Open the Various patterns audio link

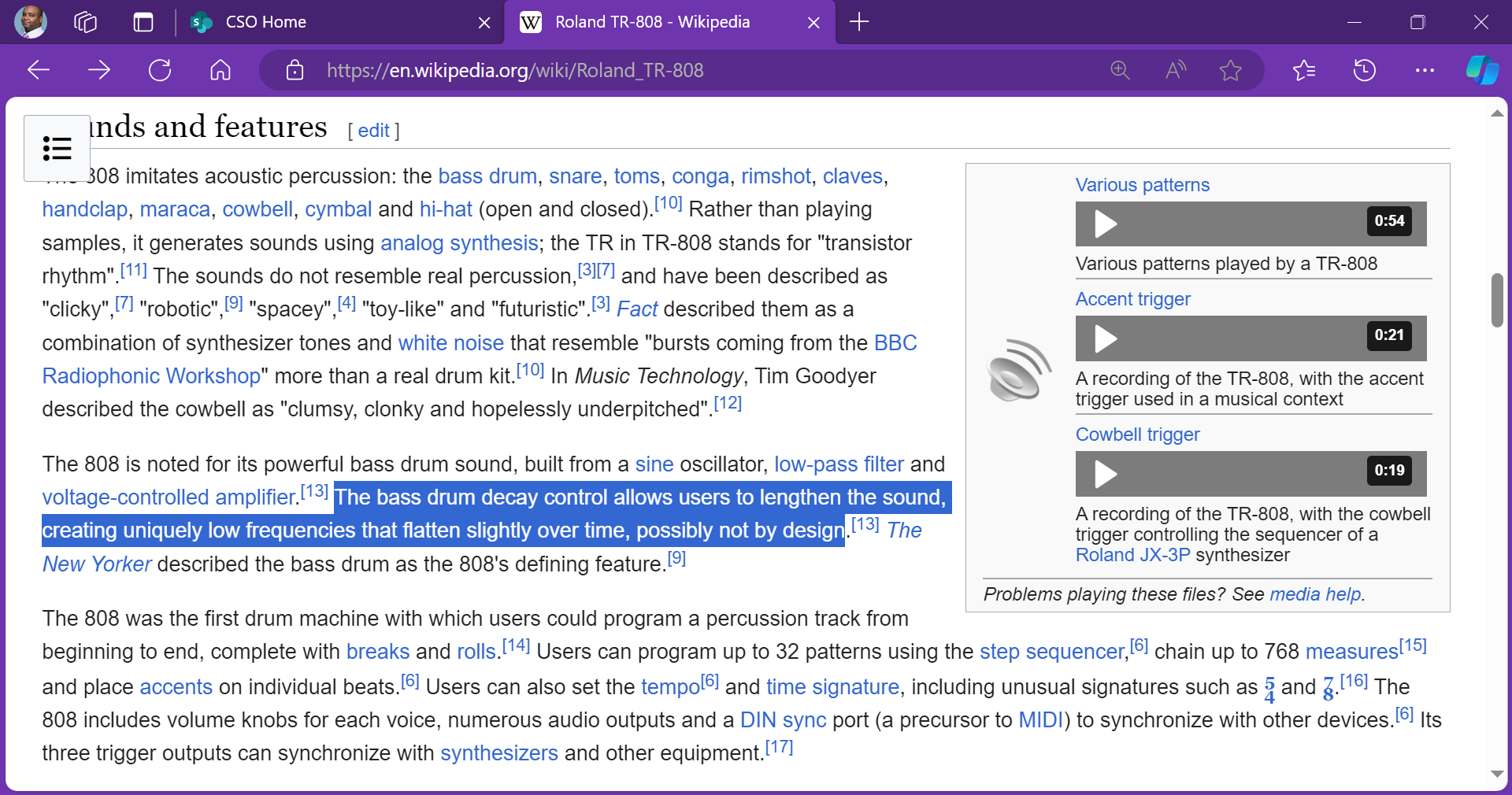coord(1142,184)
